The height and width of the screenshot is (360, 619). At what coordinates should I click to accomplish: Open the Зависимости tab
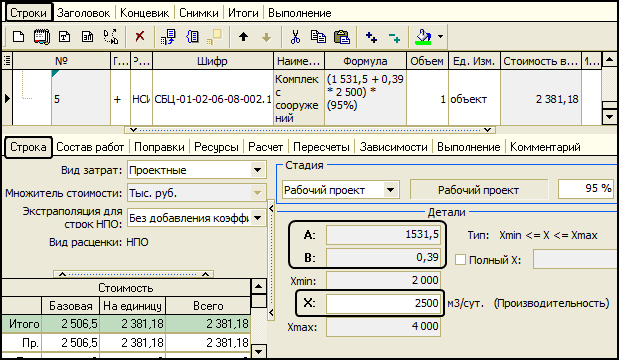[393, 147]
